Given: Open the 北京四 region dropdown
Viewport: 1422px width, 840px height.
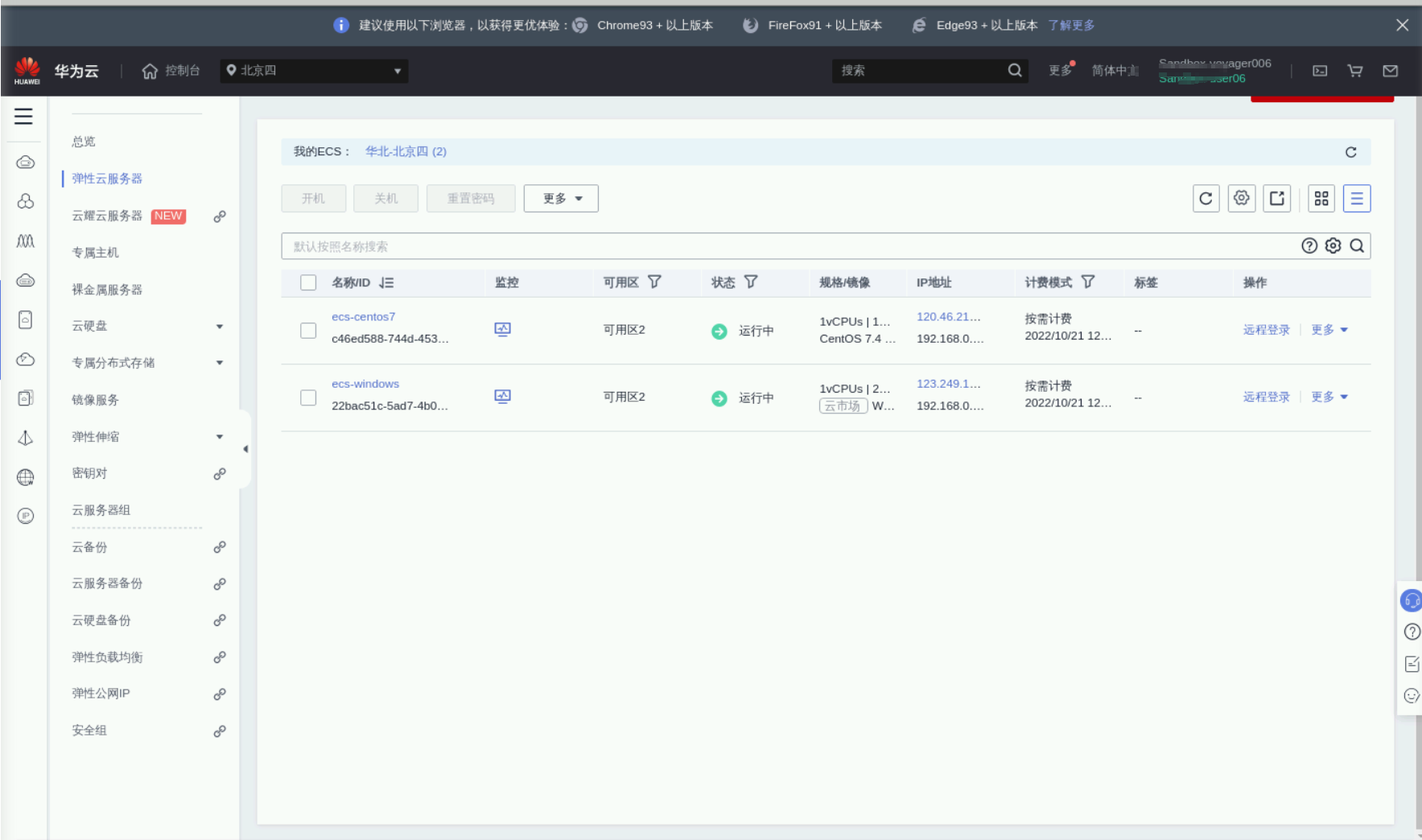Looking at the screenshot, I should [314, 71].
